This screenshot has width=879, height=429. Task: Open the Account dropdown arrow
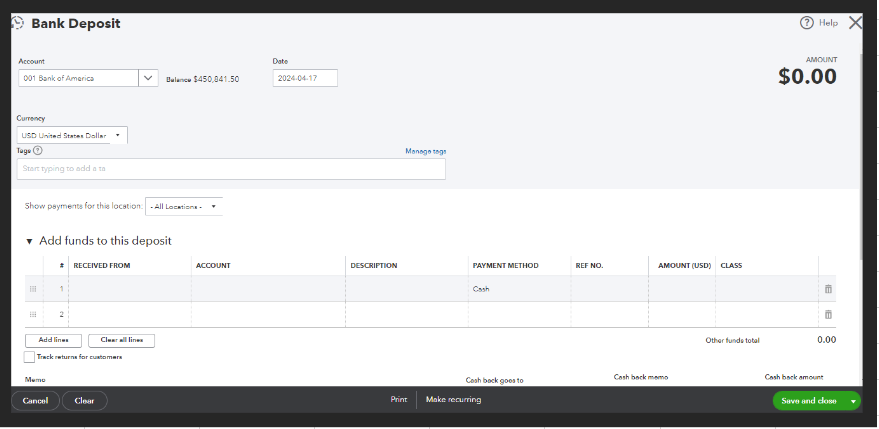point(148,78)
